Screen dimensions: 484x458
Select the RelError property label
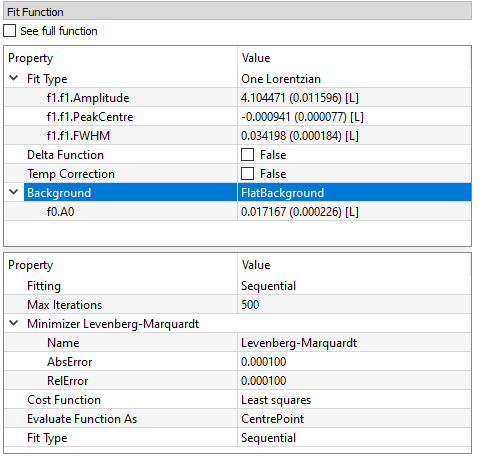click(x=68, y=381)
